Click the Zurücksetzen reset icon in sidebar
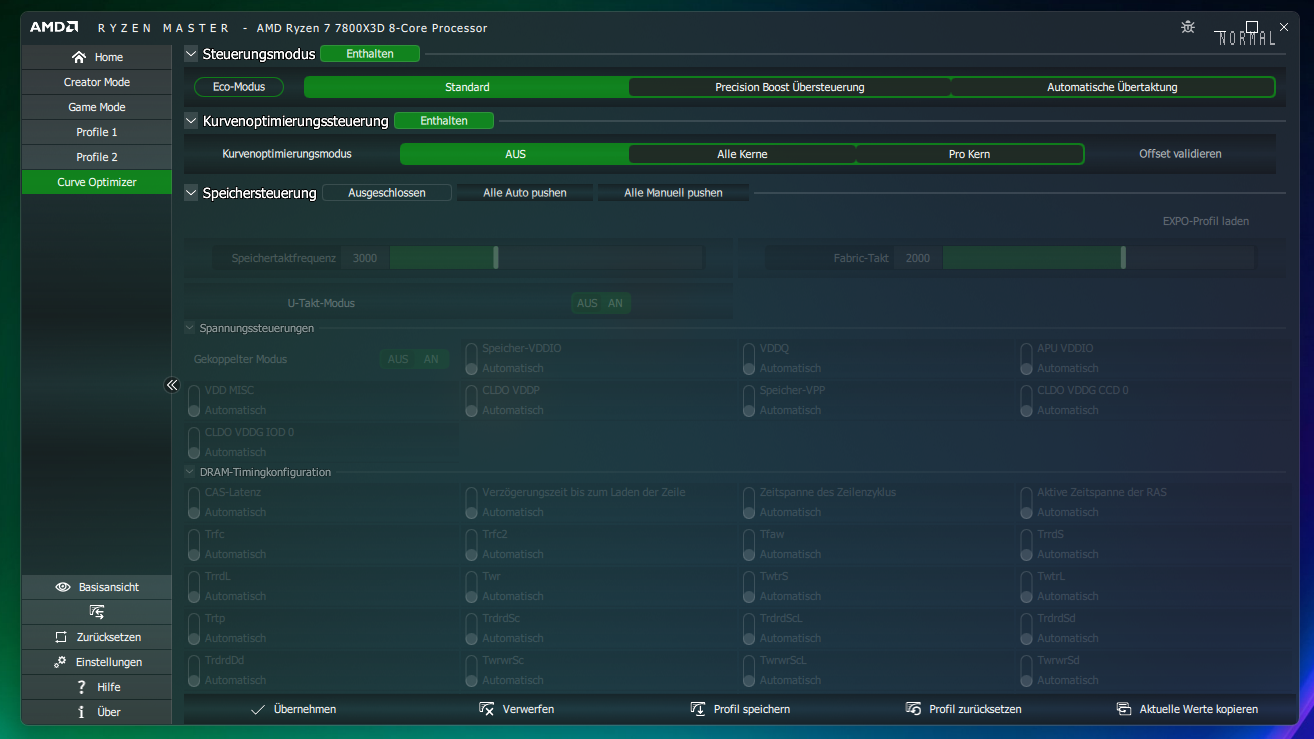 point(60,637)
